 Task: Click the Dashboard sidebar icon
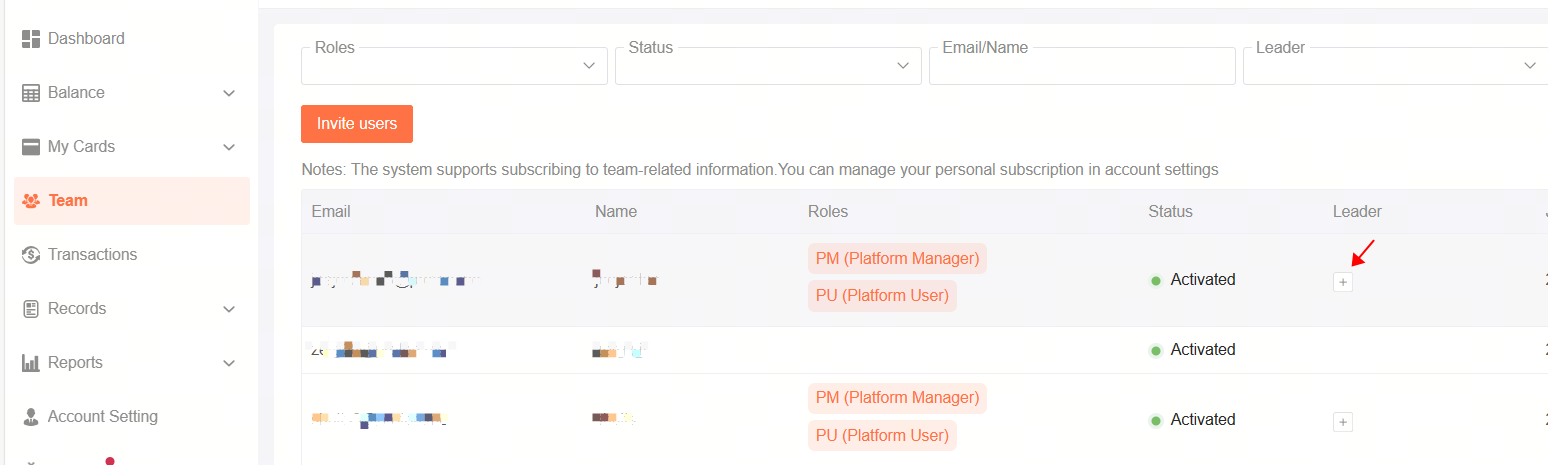coord(31,38)
